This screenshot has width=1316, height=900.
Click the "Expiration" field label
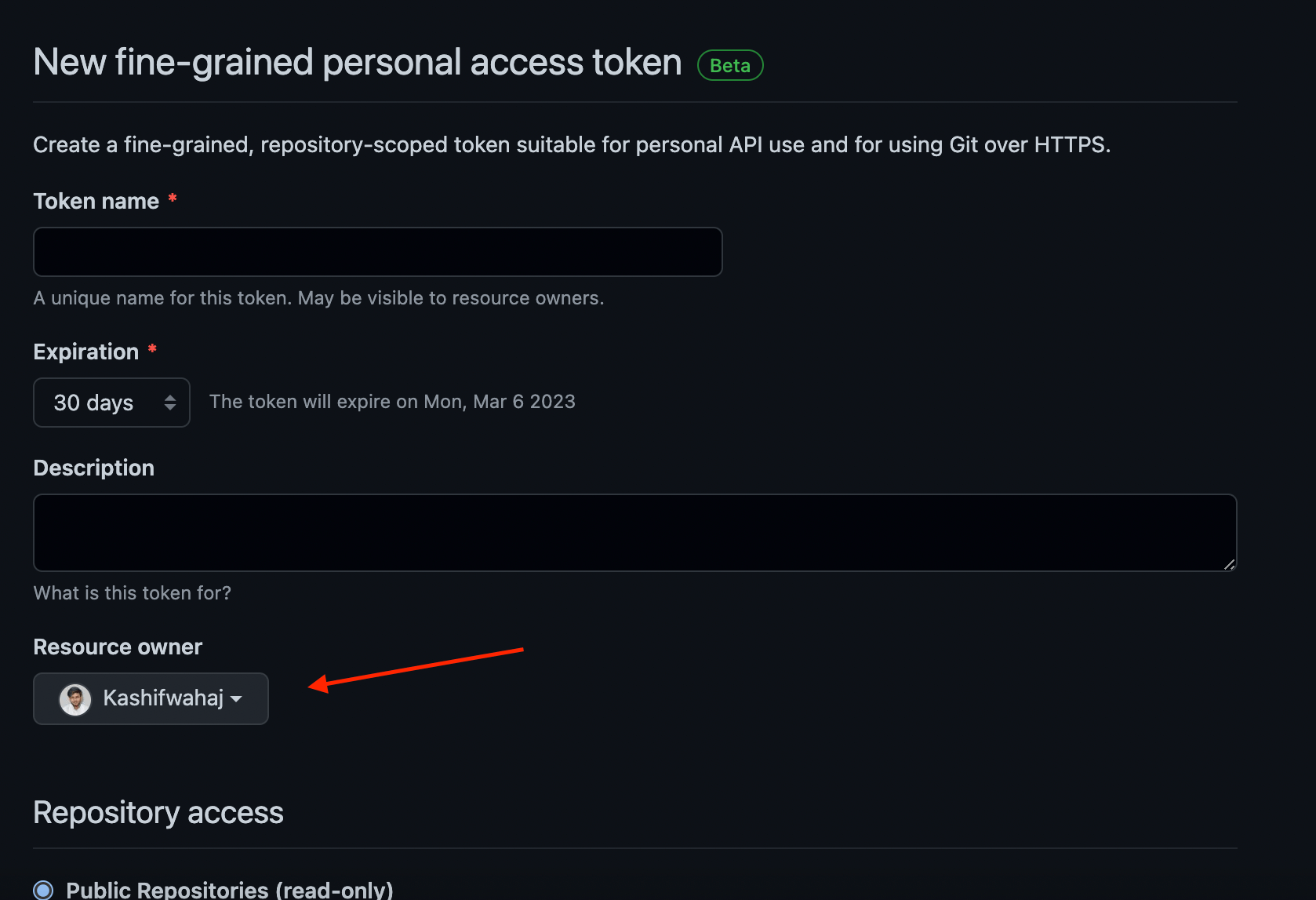click(x=86, y=352)
